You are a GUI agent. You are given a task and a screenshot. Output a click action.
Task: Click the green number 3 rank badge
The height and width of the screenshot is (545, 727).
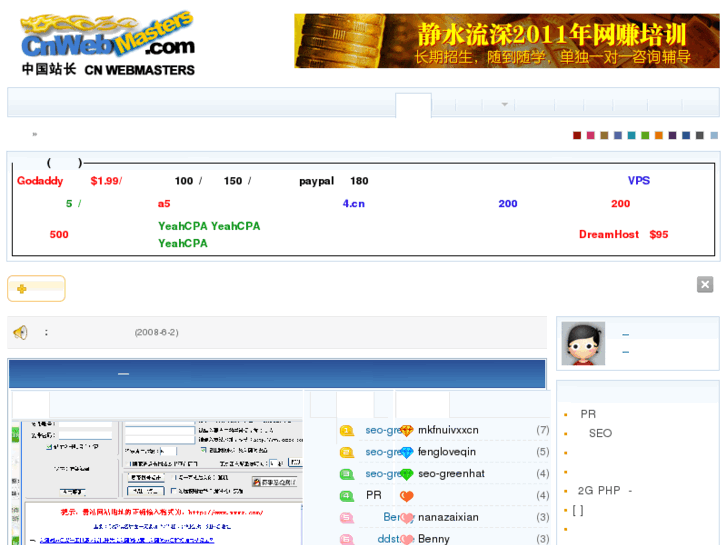coord(346,474)
